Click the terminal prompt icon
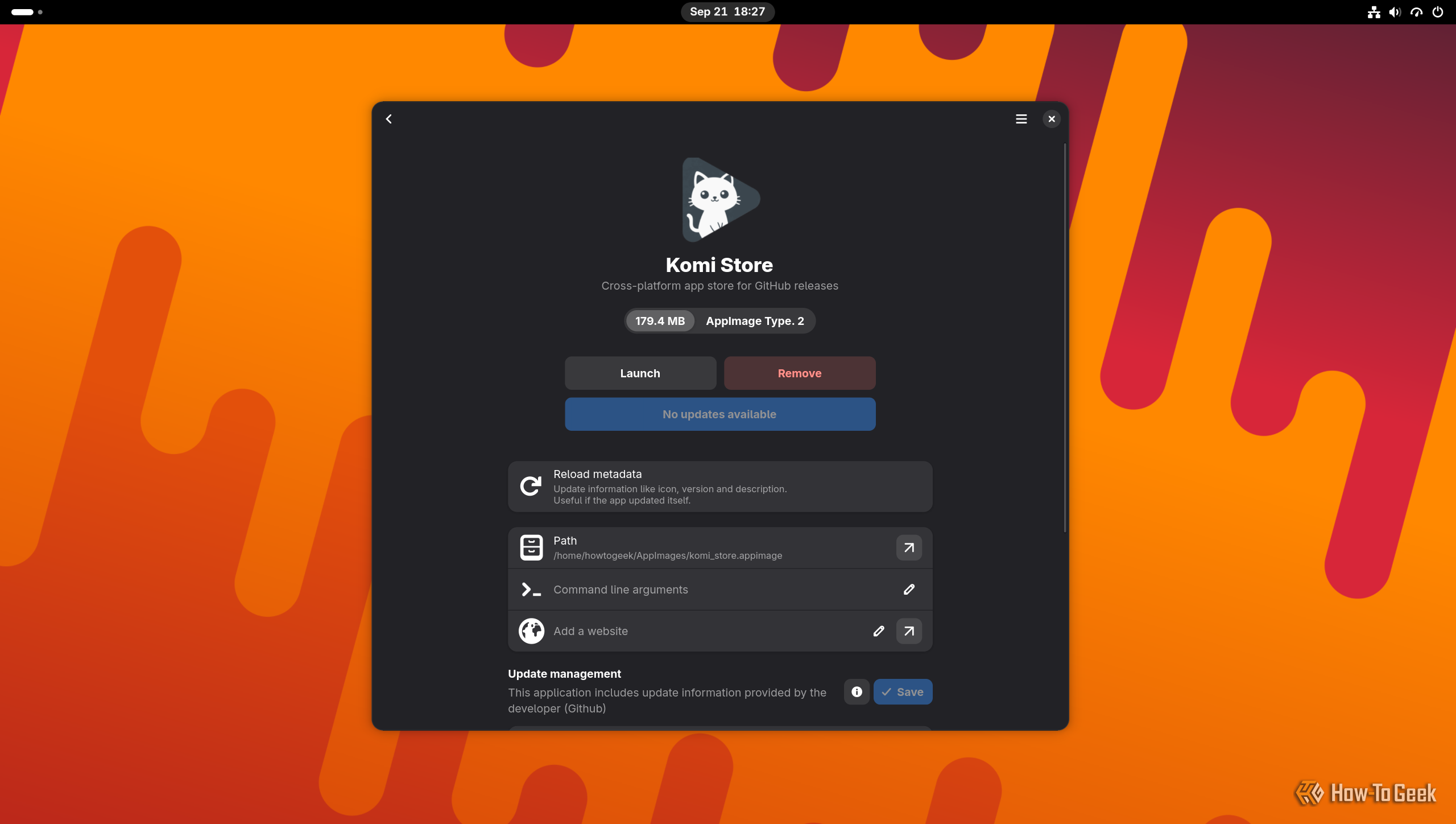 (531, 590)
